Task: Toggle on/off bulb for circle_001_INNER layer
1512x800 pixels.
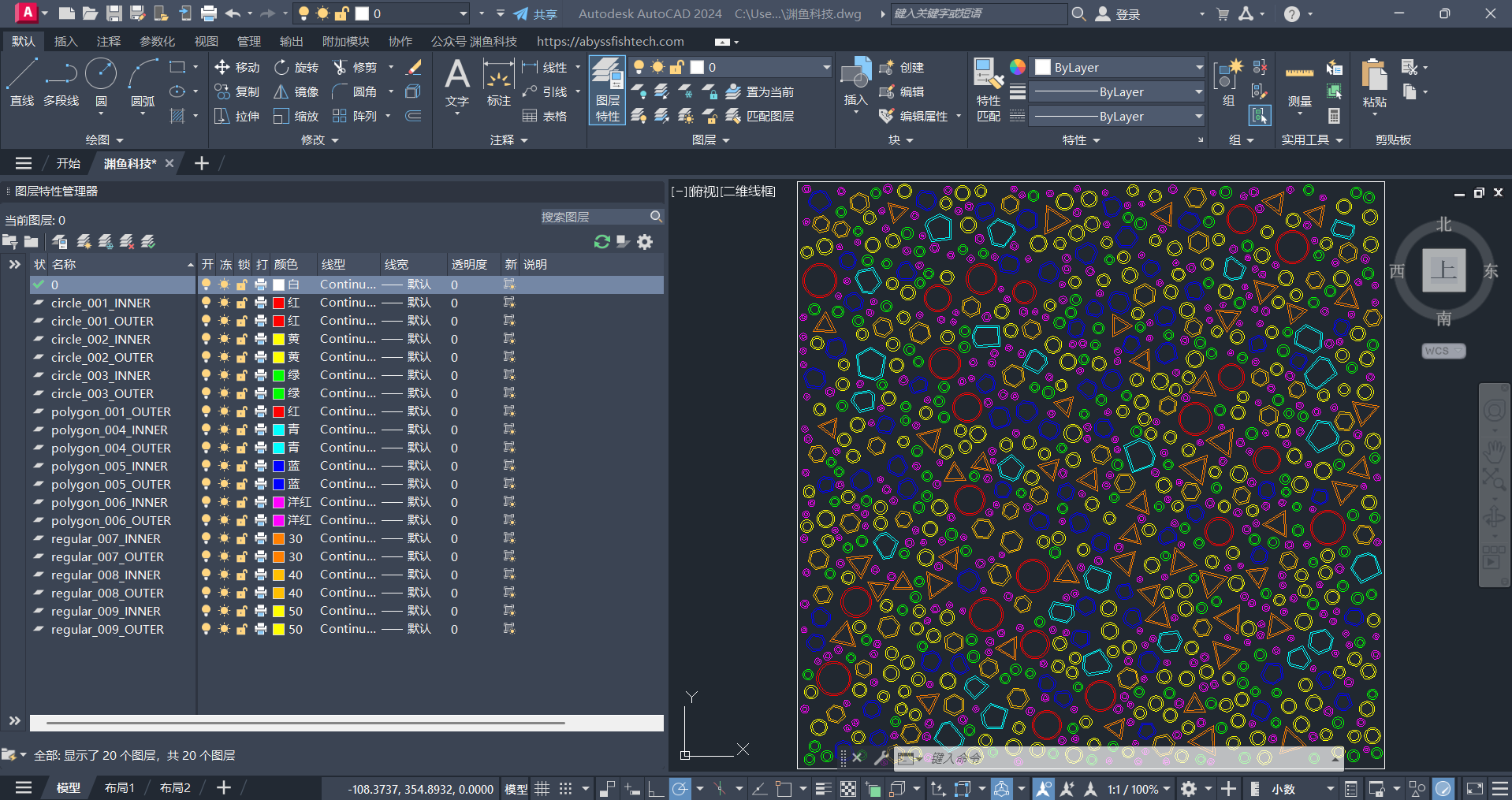Action: 207,303
